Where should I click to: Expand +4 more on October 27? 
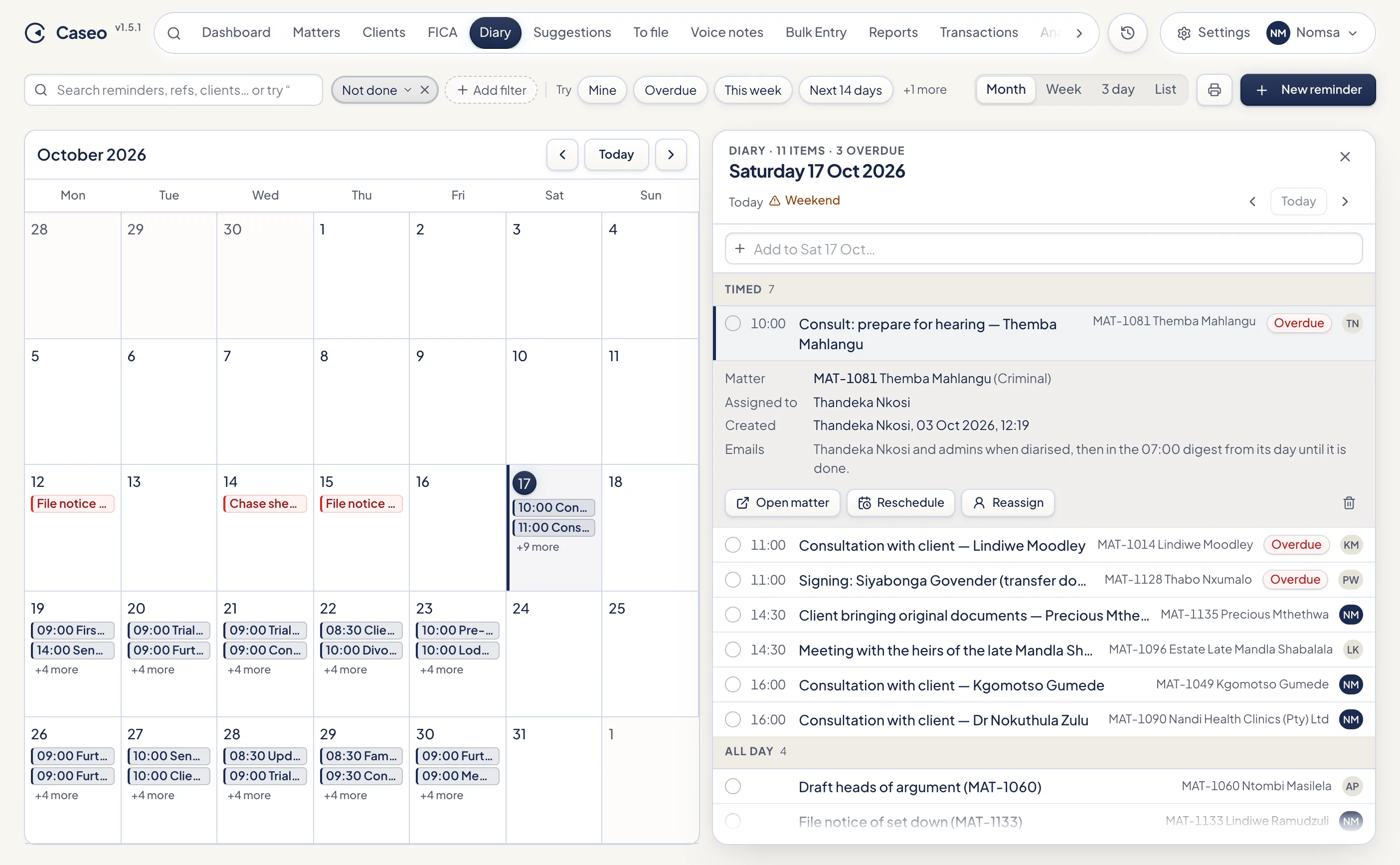click(x=153, y=795)
